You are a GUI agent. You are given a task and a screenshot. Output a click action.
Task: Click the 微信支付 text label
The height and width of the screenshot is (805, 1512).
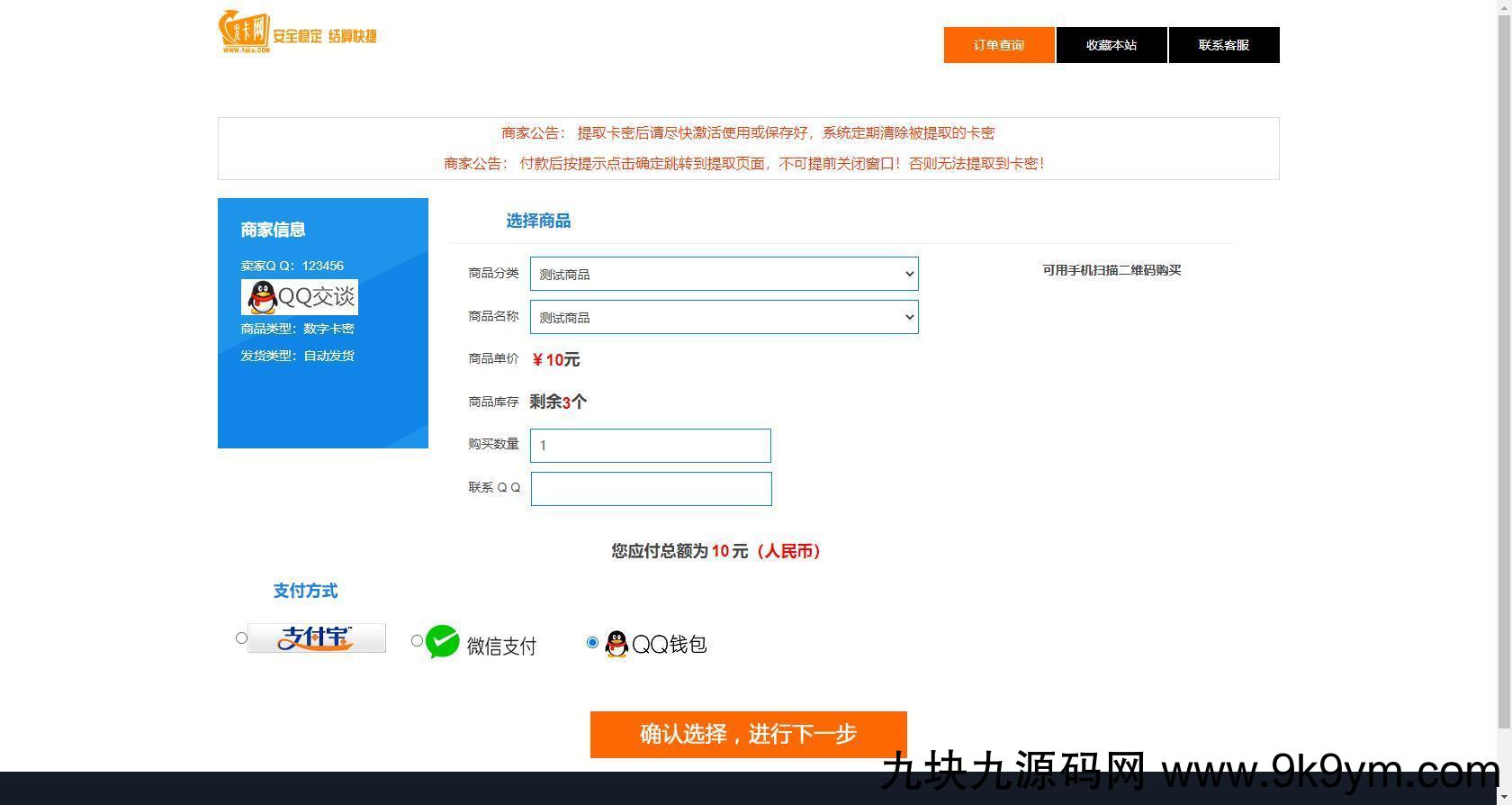tap(501, 646)
